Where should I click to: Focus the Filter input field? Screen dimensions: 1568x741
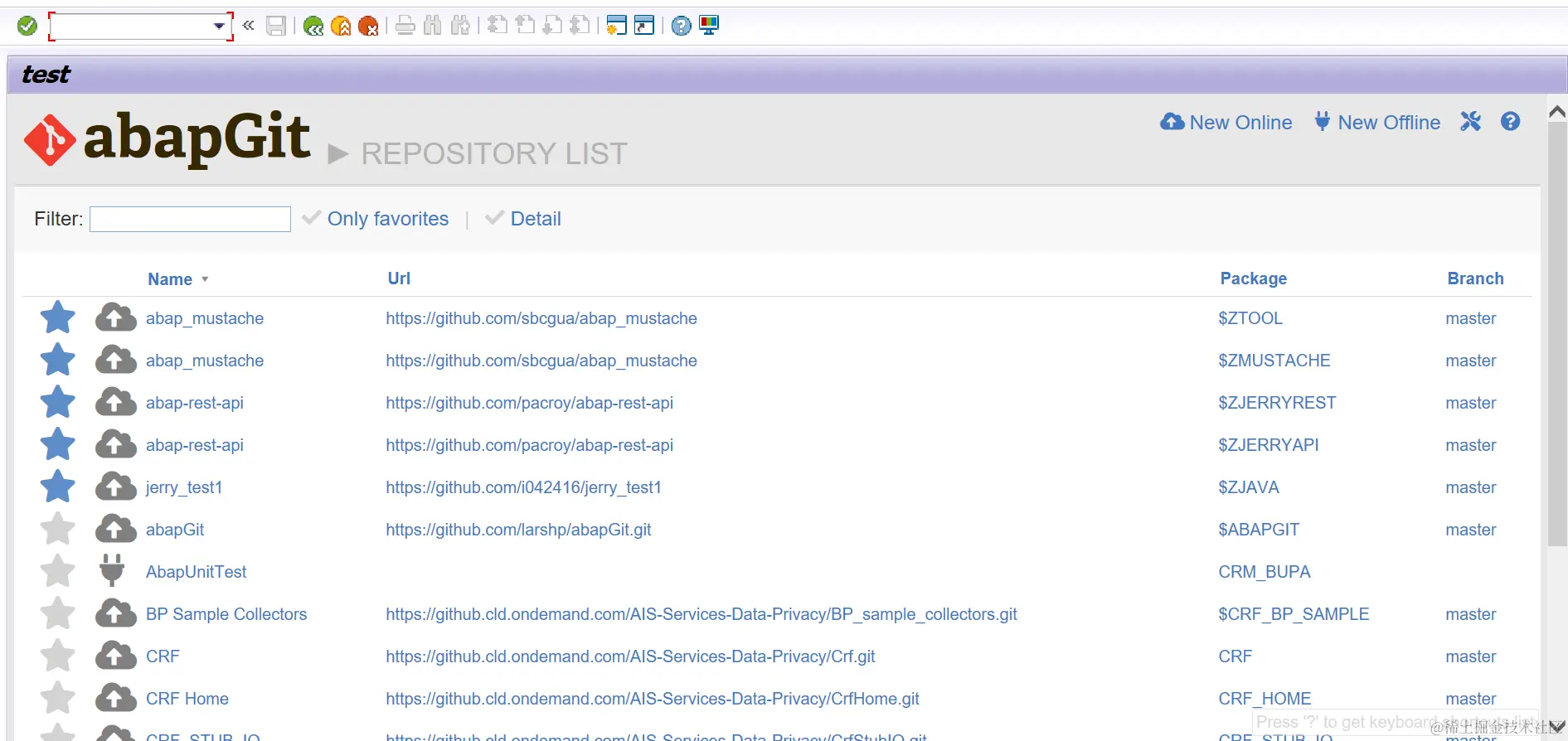tap(190, 219)
